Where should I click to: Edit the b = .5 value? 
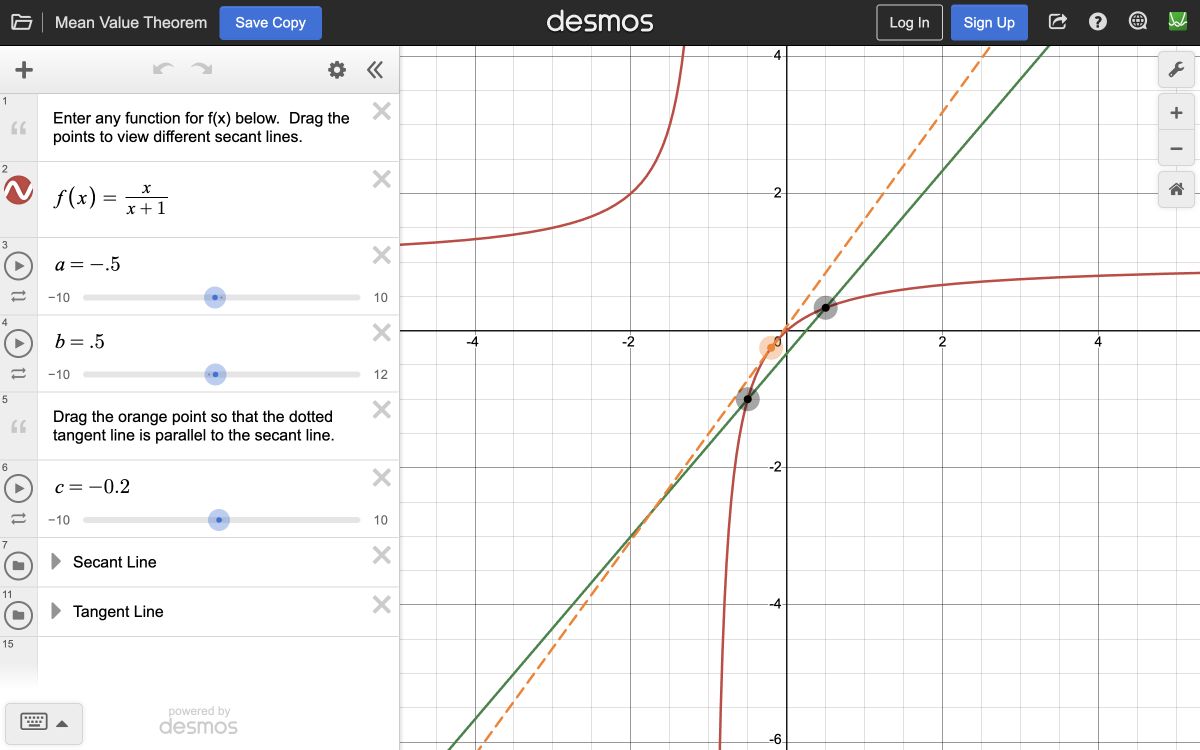[x=80, y=342]
